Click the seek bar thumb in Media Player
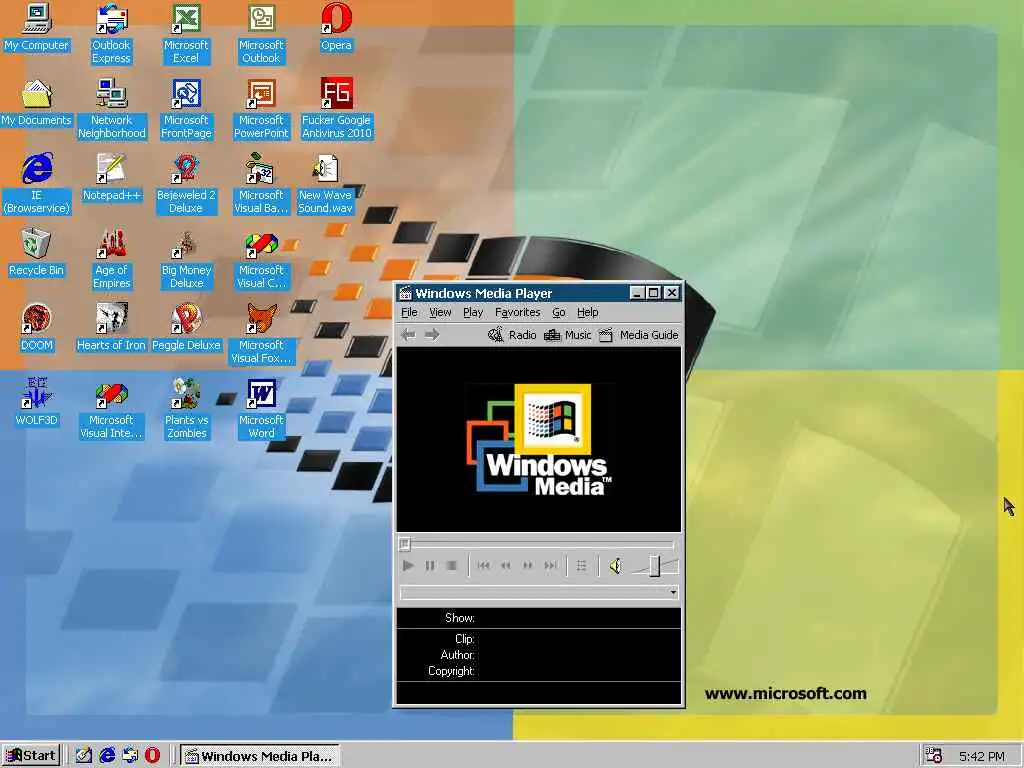The width and height of the screenshot is (1024, 768). click(x=404, y=543)
